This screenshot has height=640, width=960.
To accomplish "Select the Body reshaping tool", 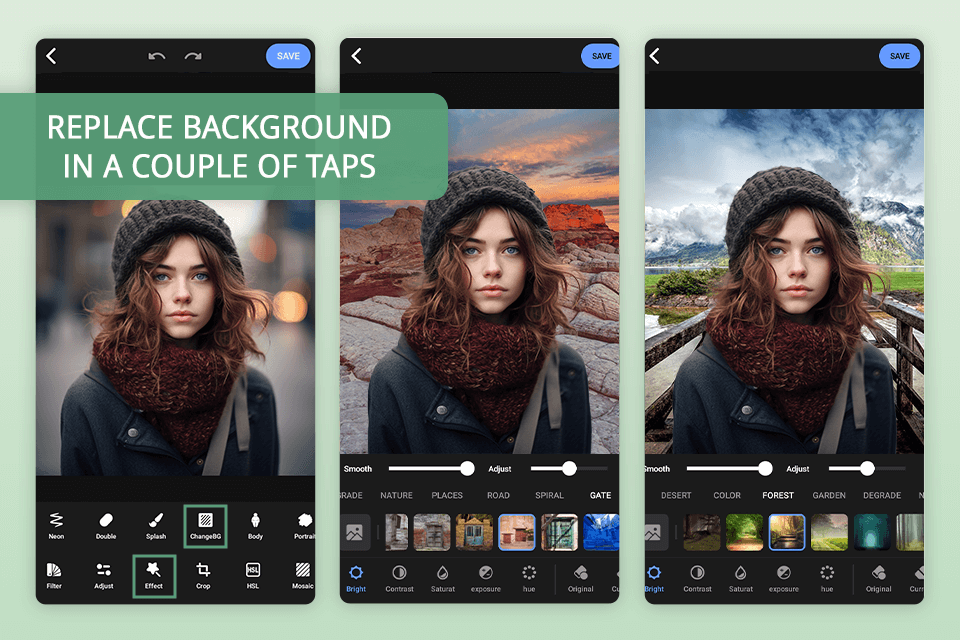I will coord(255,525).
